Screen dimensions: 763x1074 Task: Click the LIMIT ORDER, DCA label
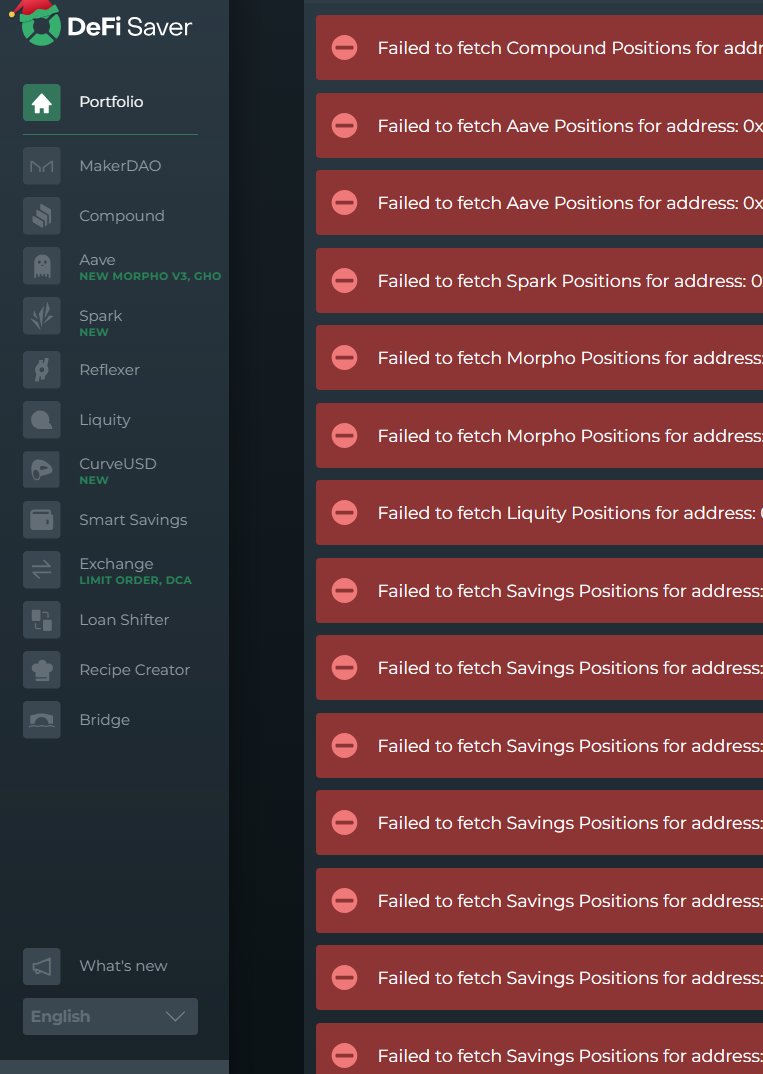[x=135, y=580]
